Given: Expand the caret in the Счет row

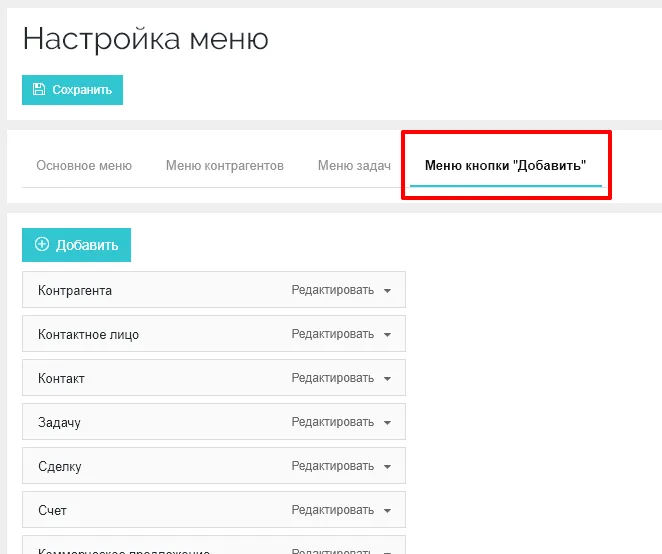Looking at the screenshot, I should pyautogui.click(x=387, y=511).
